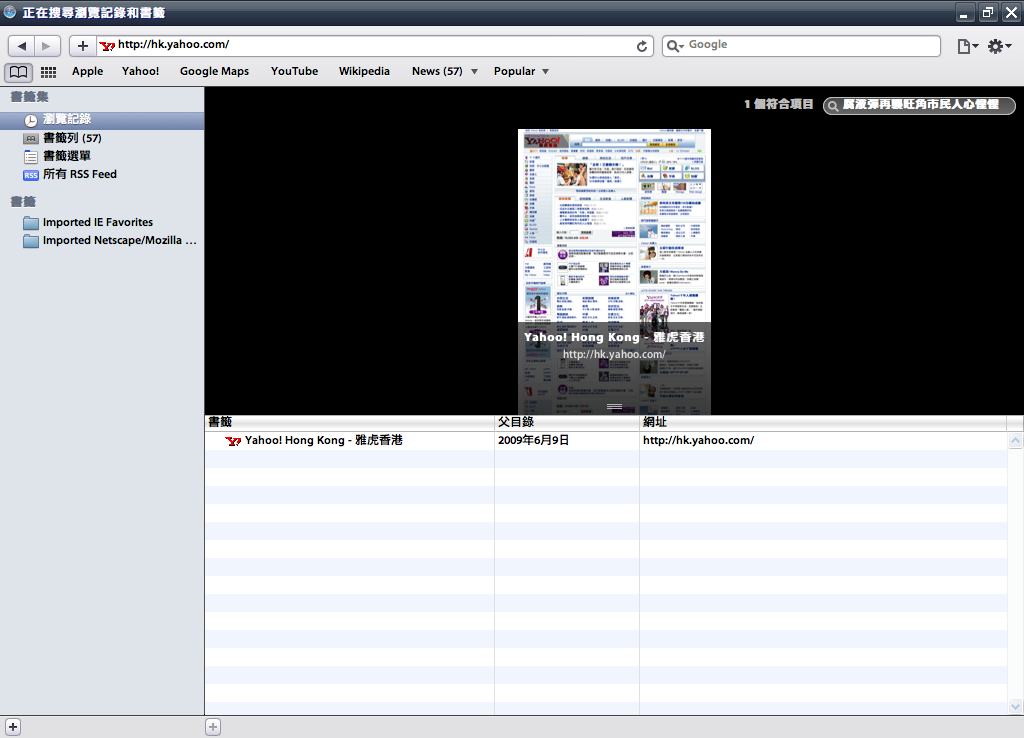Select the Imported IE Favorites folder
The image size is (1024, 738).
click(97, 222)
